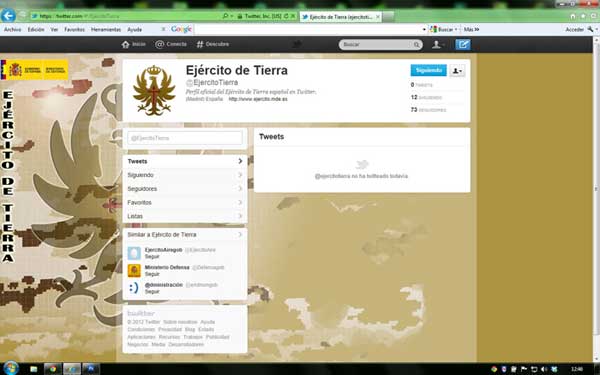Open the Archivo menu
This screenshot has width=600, height=375.
13,29
